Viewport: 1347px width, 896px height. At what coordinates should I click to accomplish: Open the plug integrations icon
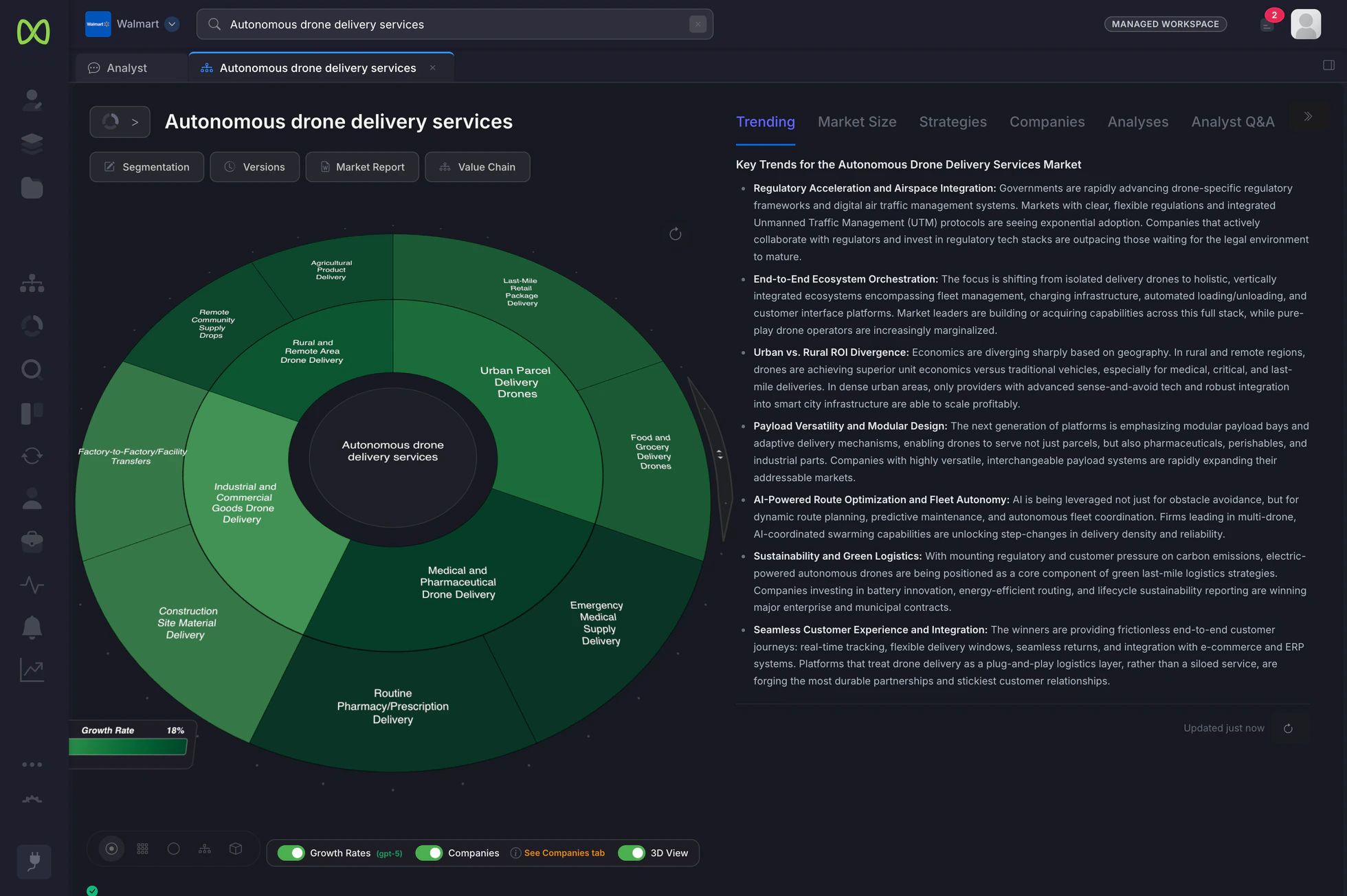[34, 862]
